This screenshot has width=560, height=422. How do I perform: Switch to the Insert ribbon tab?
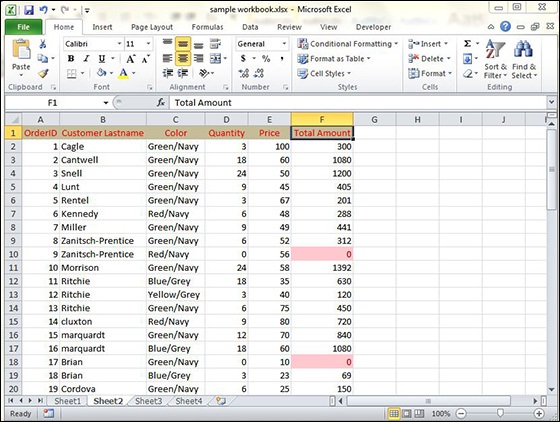pos(102,27)
